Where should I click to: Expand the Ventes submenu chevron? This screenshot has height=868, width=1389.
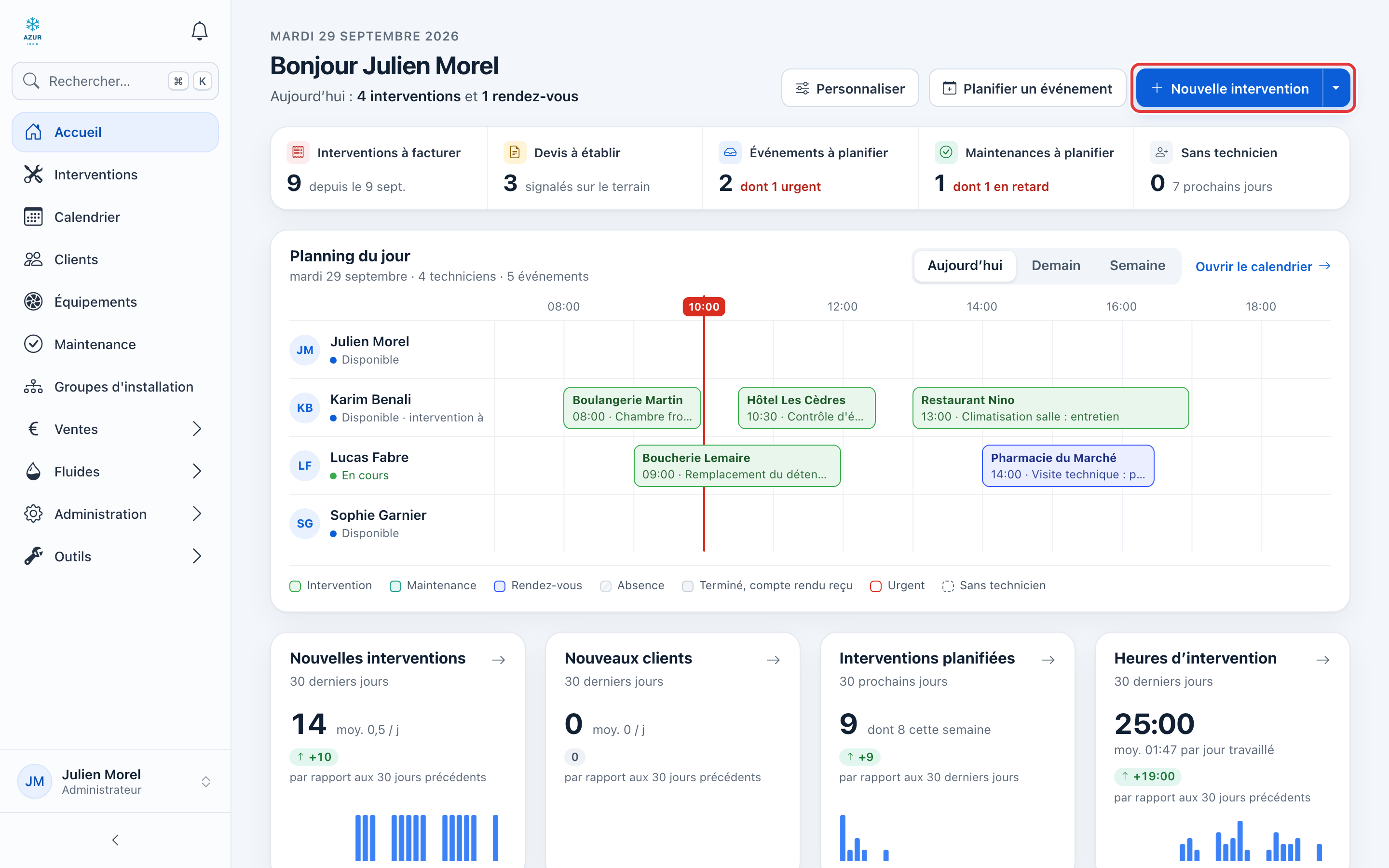click(197, 429)
